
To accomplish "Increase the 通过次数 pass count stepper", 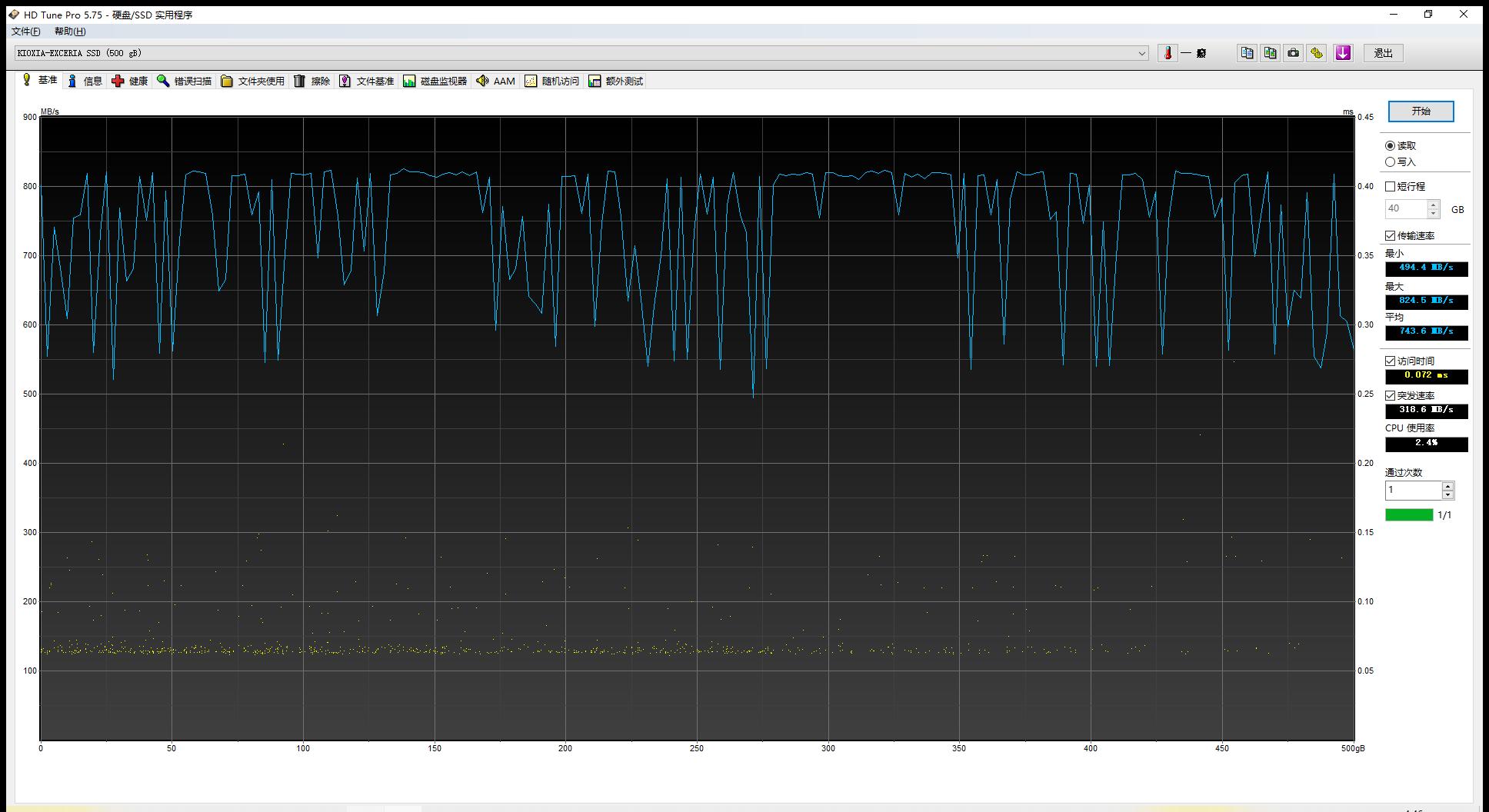I will pyautogui.click(x=1448, y=486).
